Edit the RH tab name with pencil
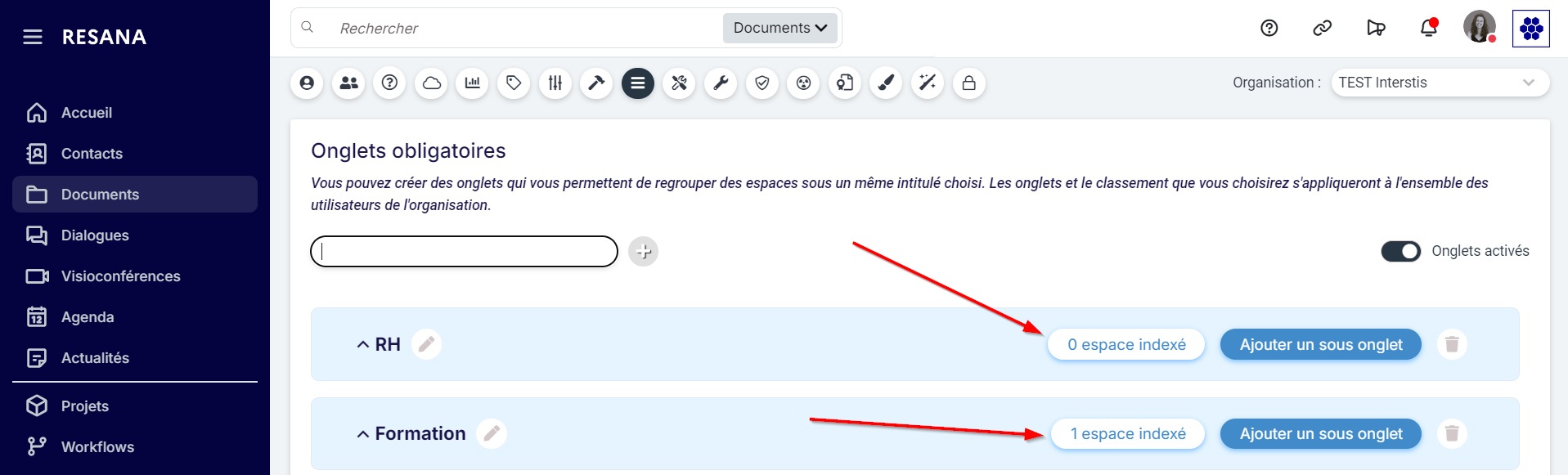 (426, 344)
